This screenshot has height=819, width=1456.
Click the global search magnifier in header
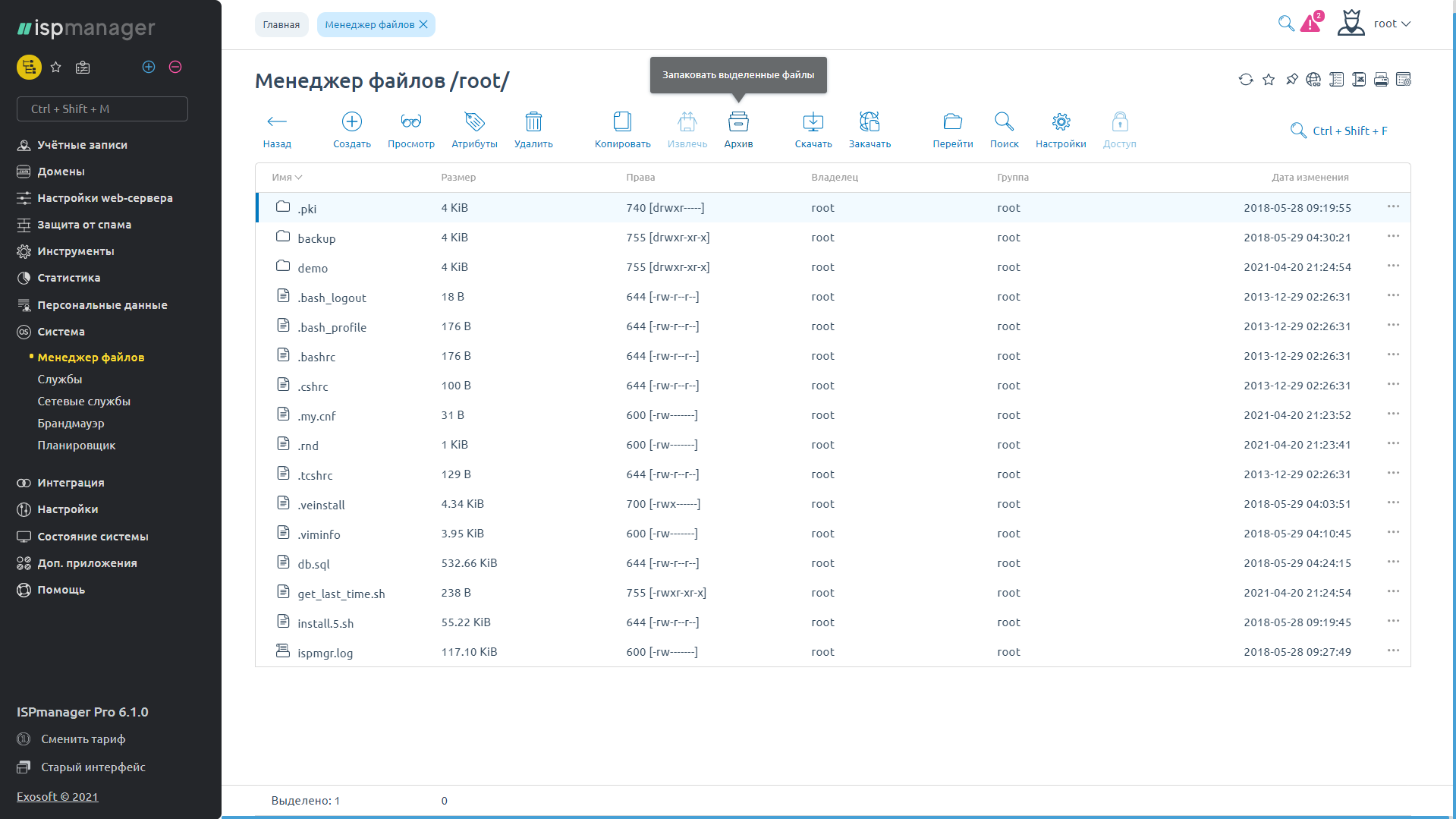click(1286, 24)
